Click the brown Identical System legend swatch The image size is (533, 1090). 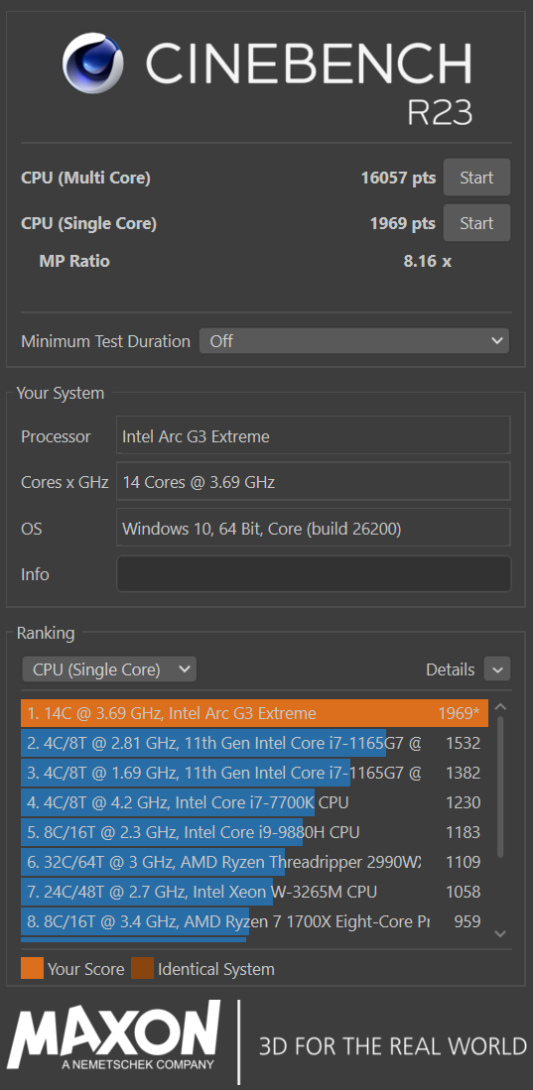[x=142, y=968]
